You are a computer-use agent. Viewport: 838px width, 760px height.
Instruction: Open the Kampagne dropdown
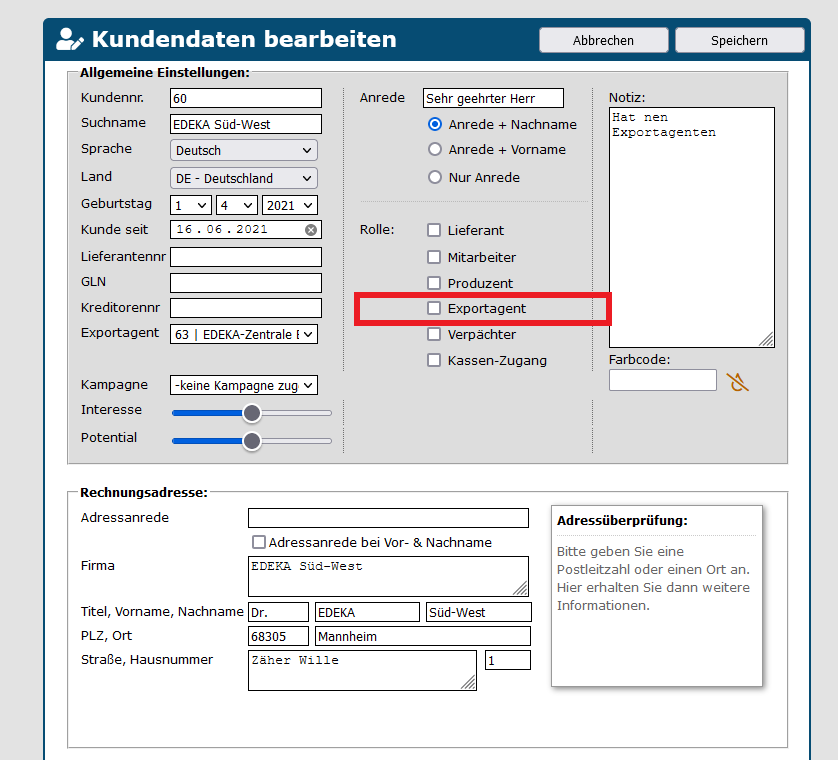point(244,385)
